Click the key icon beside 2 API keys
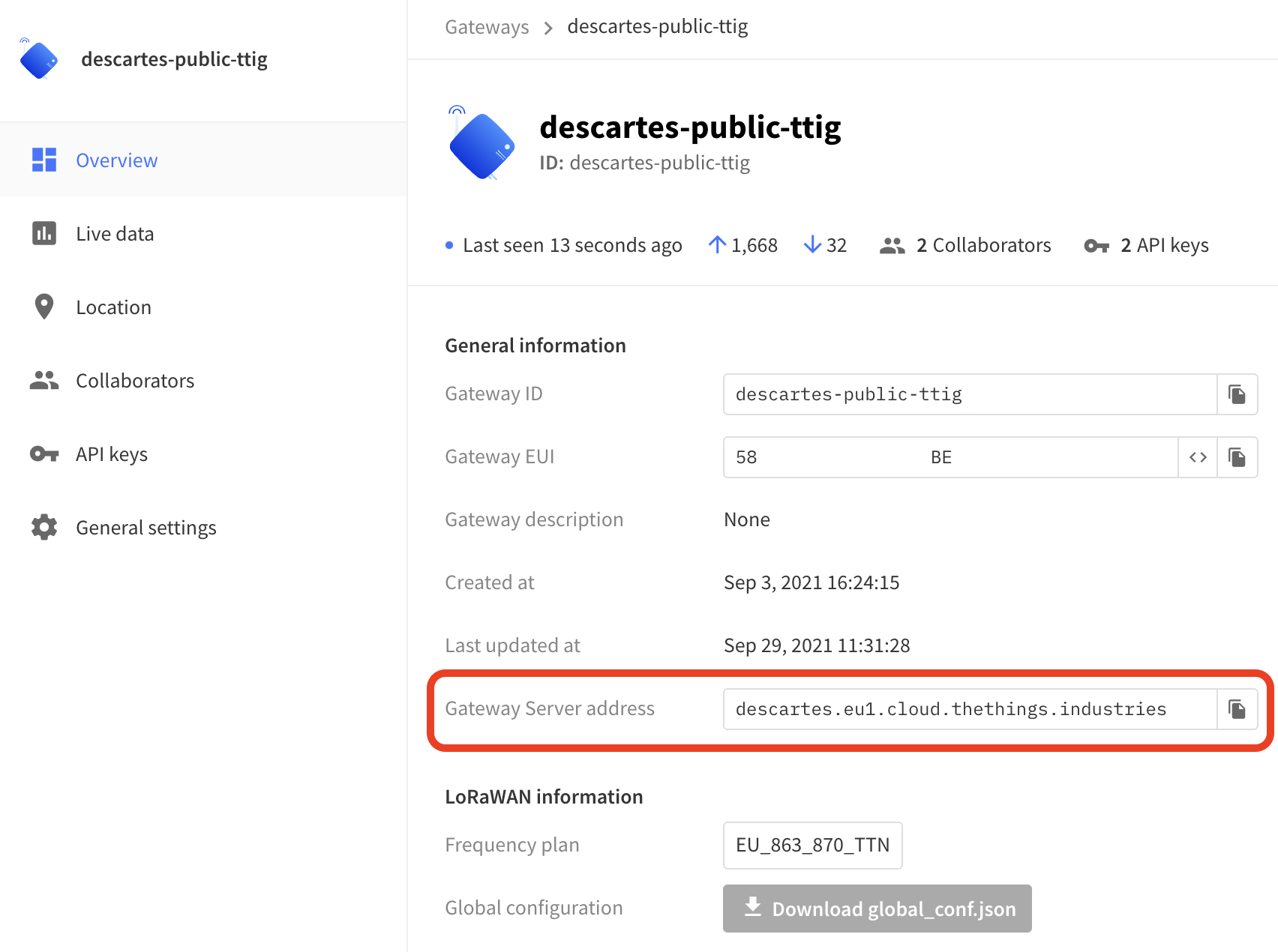1278x952 pixels. click(x=1096, y=246)
